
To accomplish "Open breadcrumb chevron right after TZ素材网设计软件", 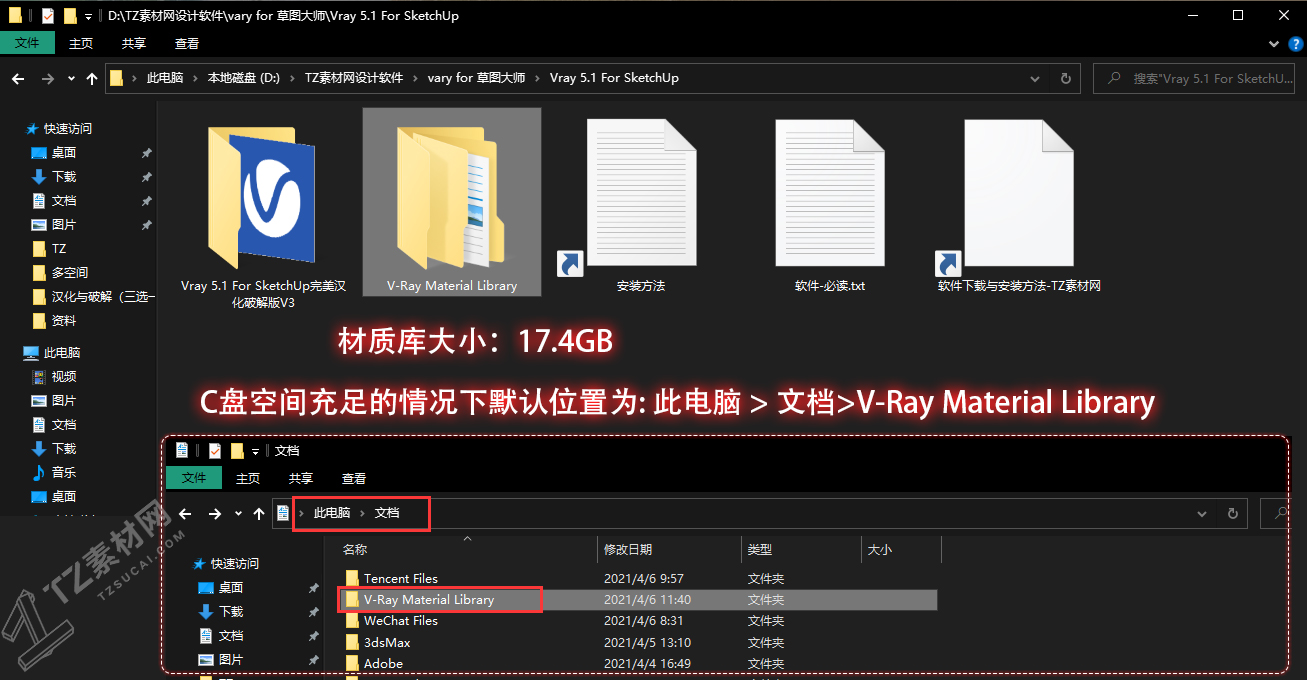I will point(415,78).
